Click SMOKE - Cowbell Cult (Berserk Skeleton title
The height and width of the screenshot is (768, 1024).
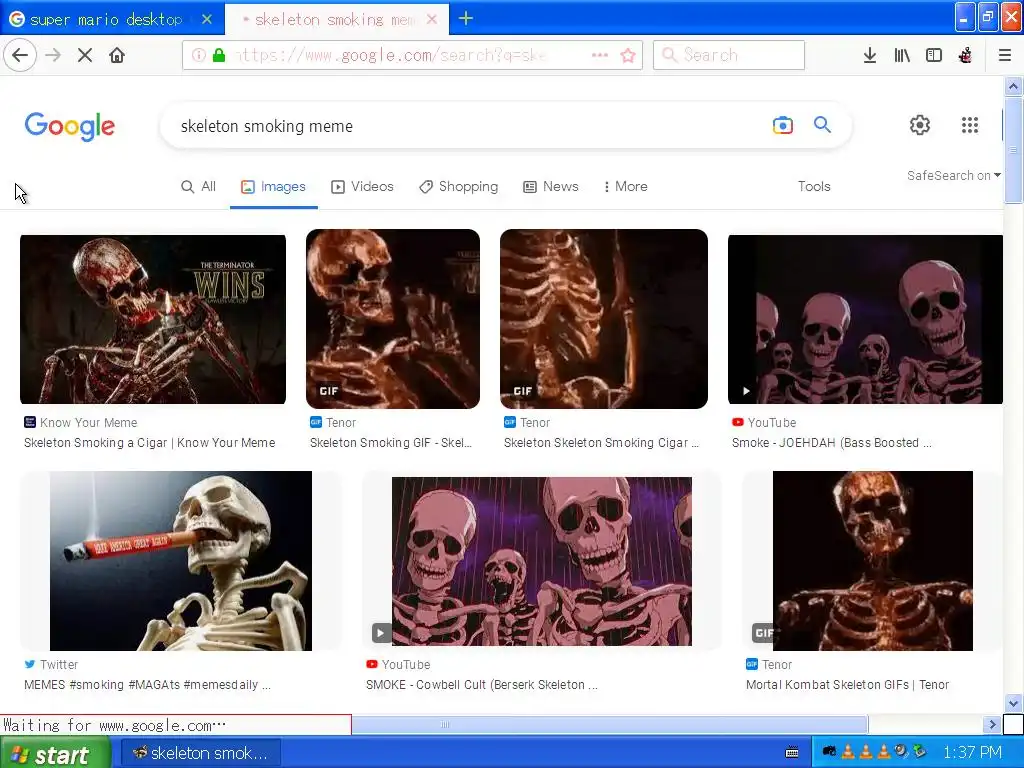481,685
